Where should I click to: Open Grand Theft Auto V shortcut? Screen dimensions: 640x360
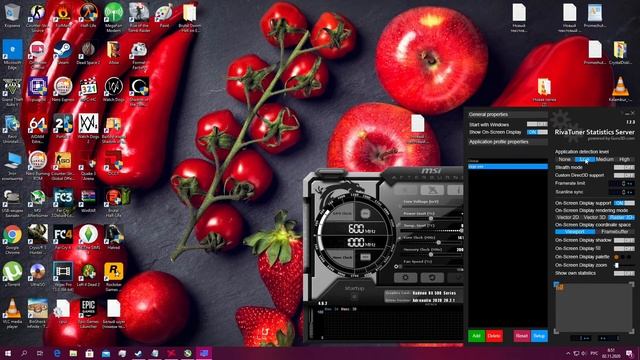coord(12,91)
